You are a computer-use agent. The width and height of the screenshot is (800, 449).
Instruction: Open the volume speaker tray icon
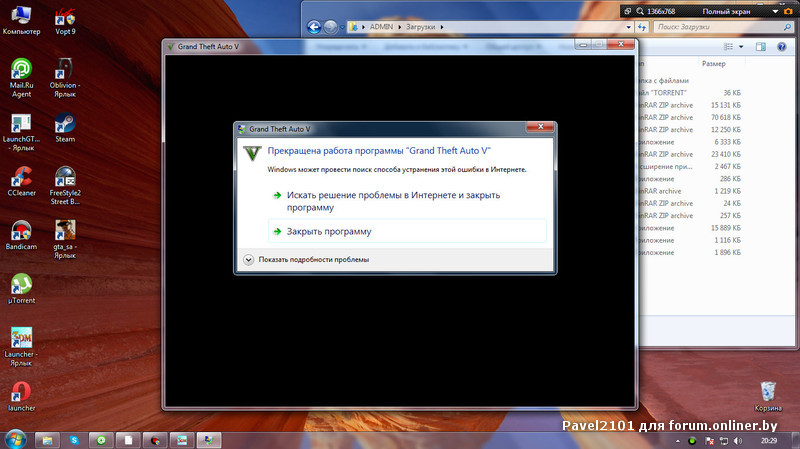click(738, 441)
